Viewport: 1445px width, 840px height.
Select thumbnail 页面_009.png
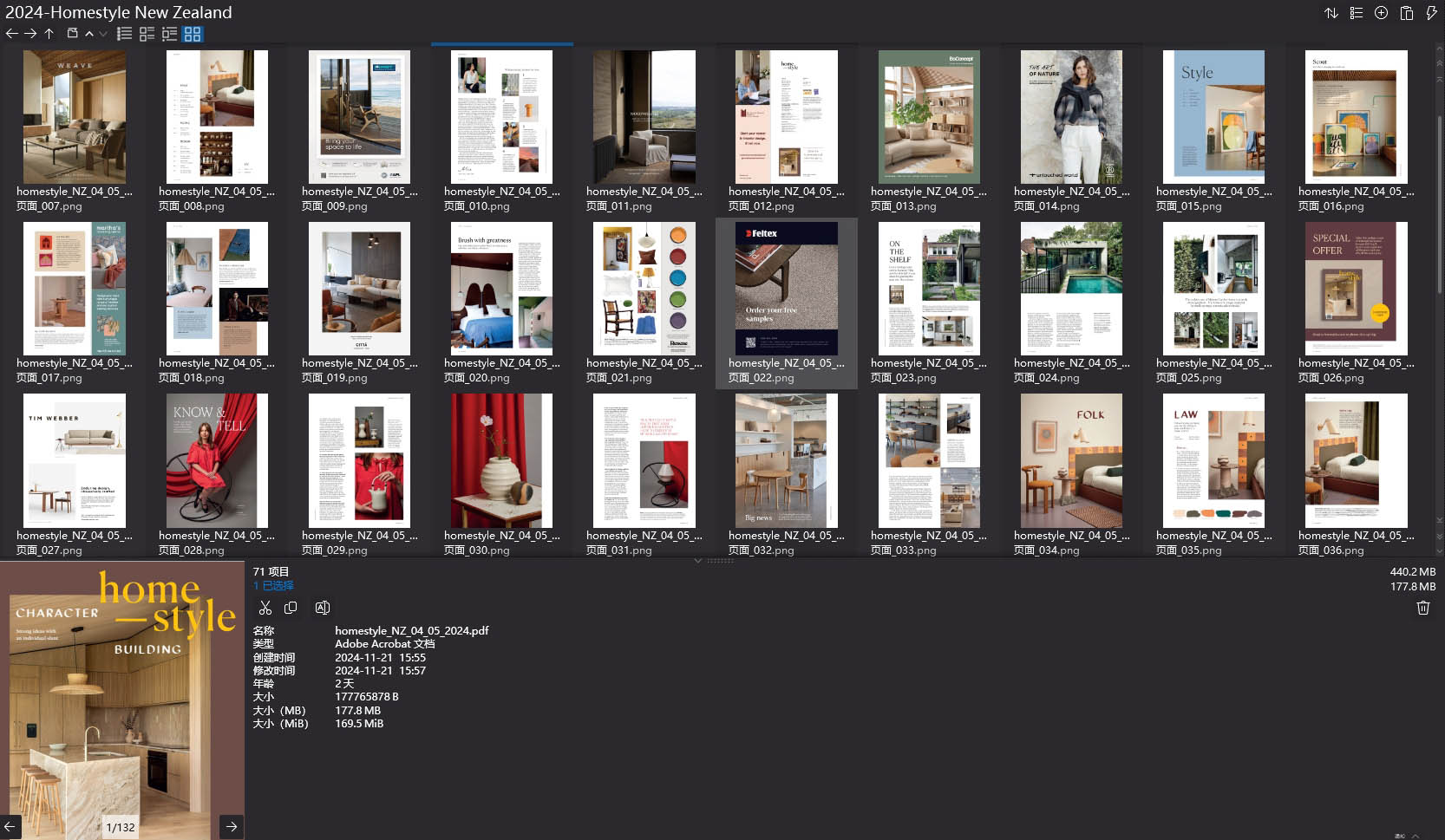click(x=360, y=117)
